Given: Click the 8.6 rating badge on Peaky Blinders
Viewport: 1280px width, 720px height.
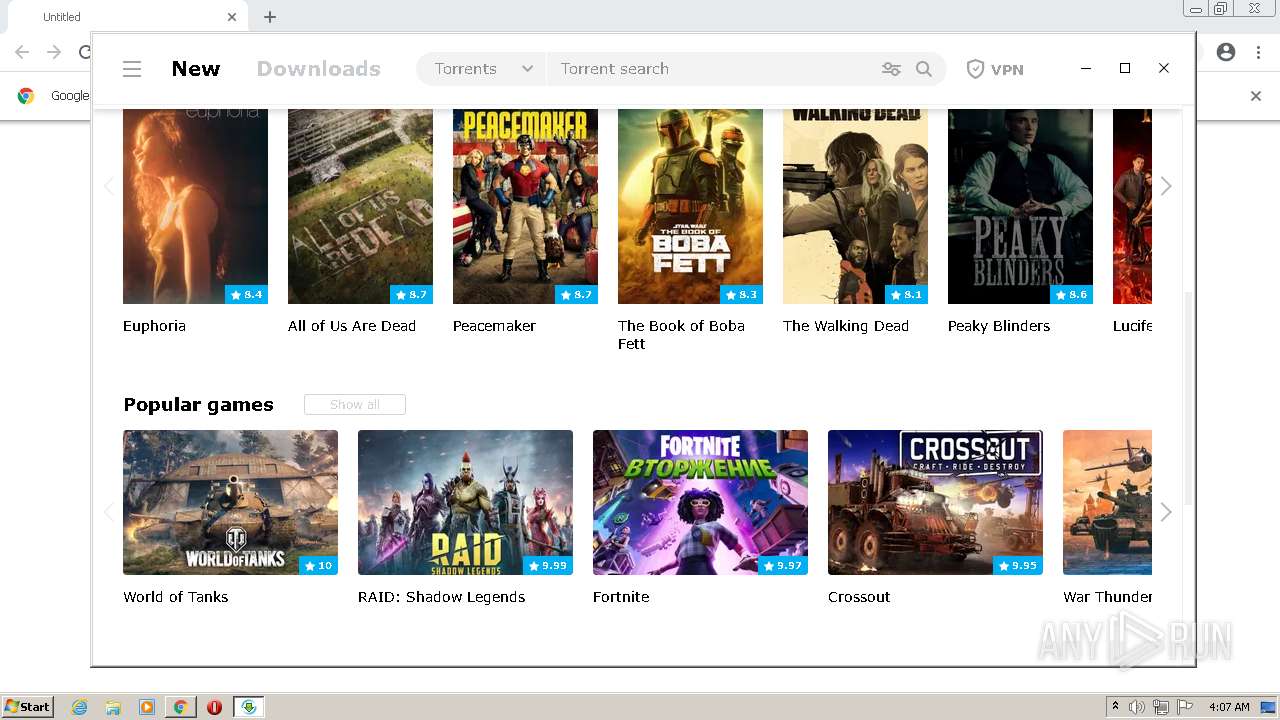Looking at the screenshot, I should pos(1071,294).
